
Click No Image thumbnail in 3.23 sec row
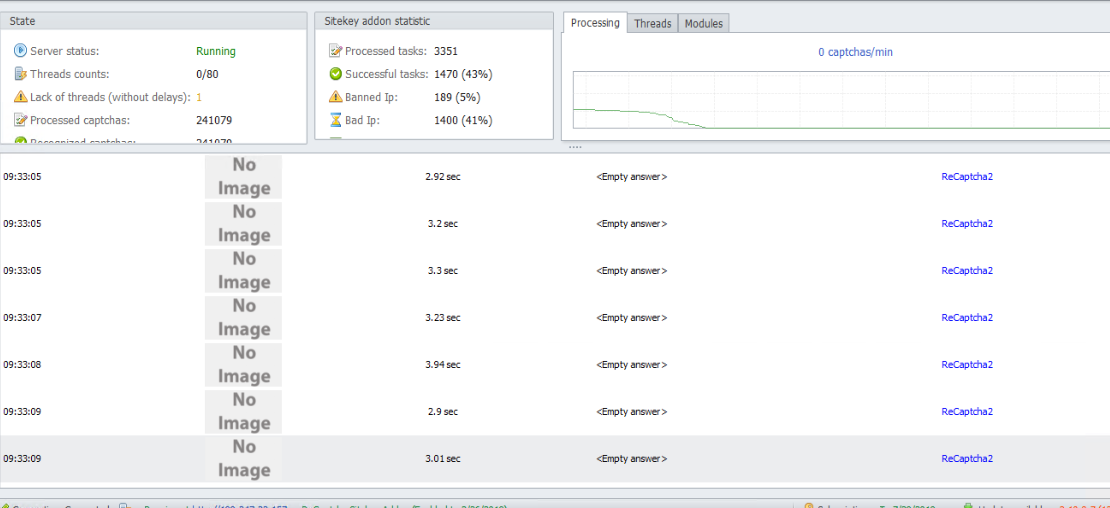[244, 318]
